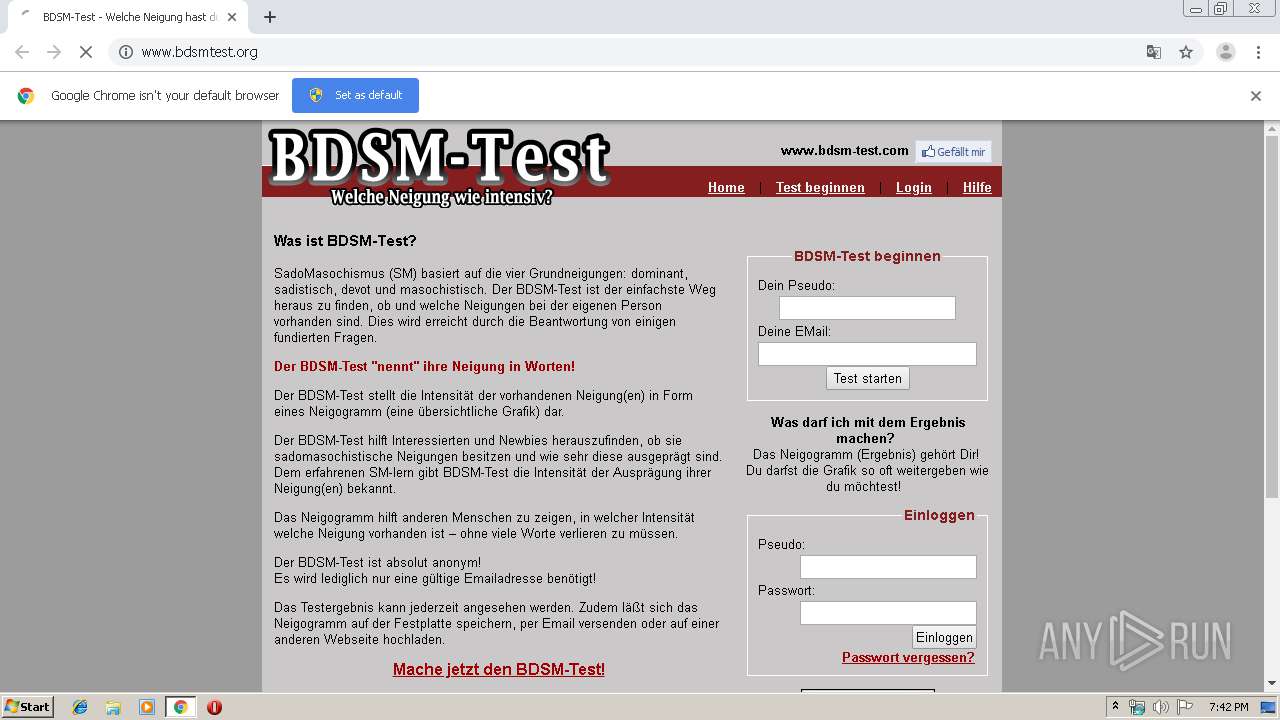Open the Windows Start menu
Screen dimensions: 1280x720
coord(28,707)
